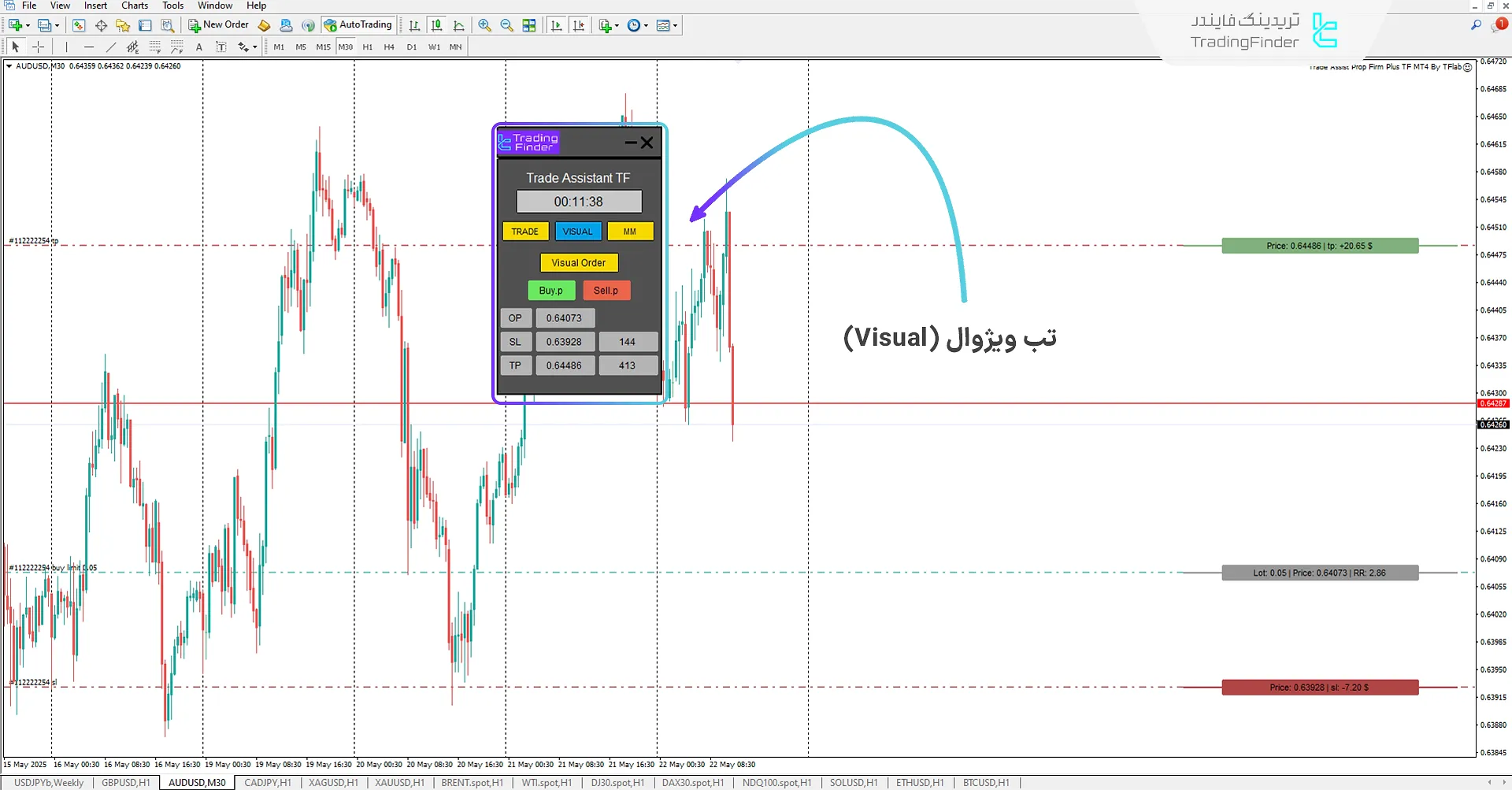This screenshot has width=1512, height=790.
Task: Switch chart to candlestick display
Action: [x=436, y=25]
